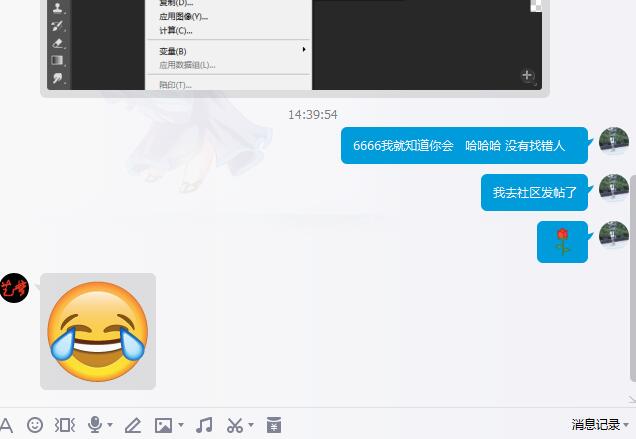Click the 变量(B) submenu entry in the screenshot

click(x=173, y=50)
